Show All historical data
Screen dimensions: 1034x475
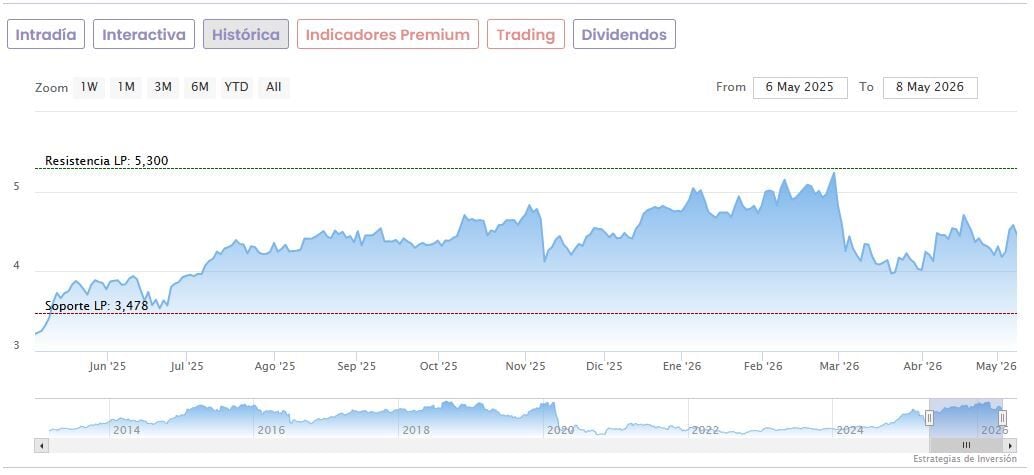point(274,87)
